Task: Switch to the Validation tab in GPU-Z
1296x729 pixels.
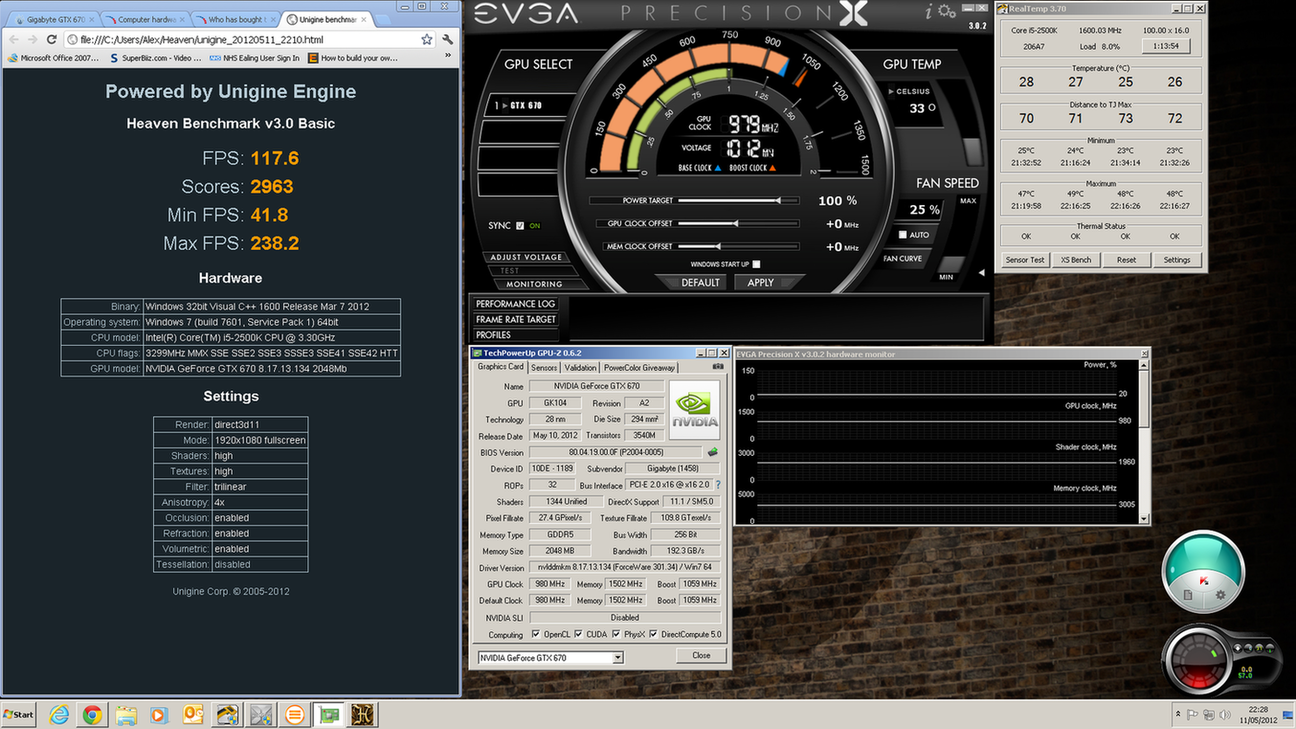Action: (x=580, y=368)
